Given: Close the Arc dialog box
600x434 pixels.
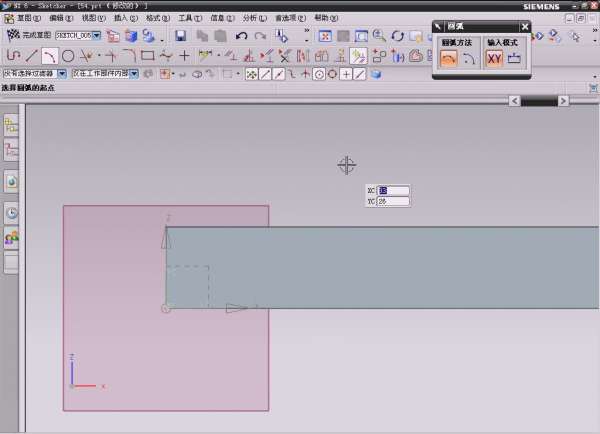Looking at the screenshot, I should (525, 27).
